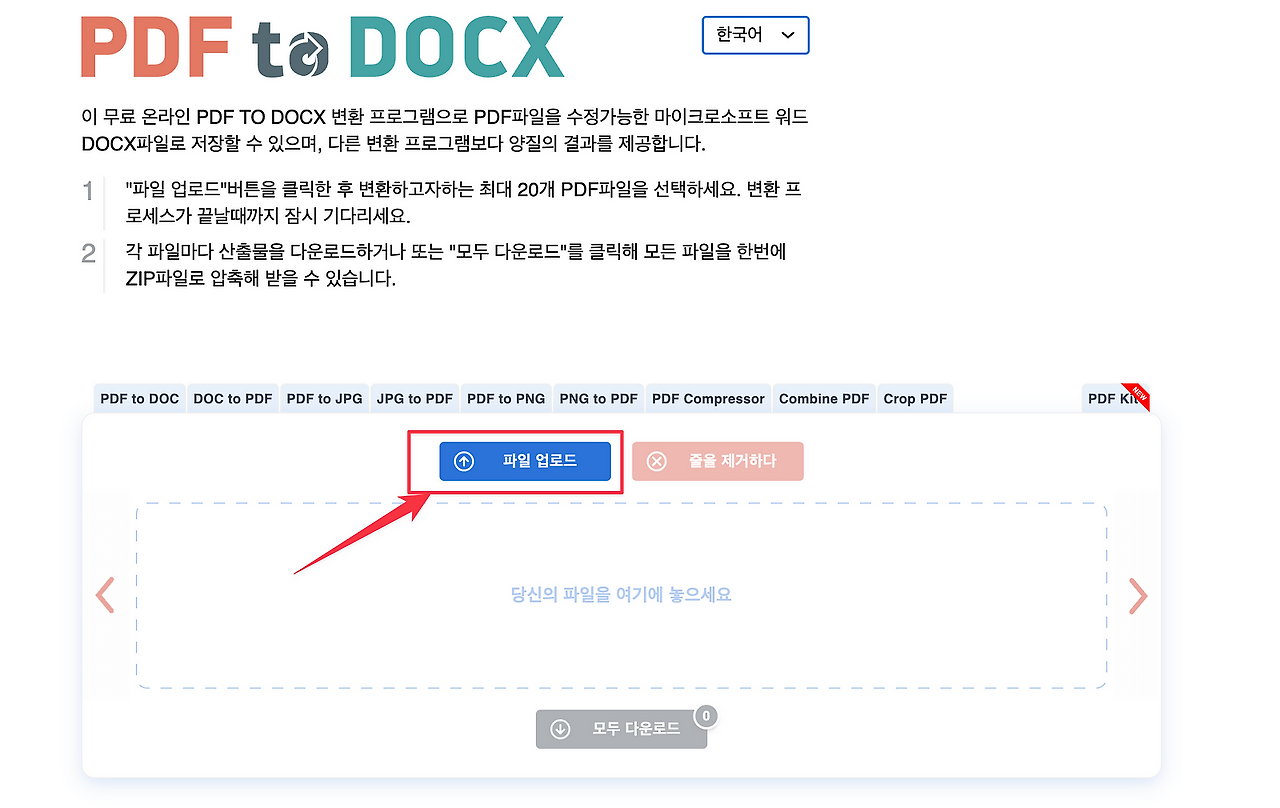
Task: Click the PDF to DOCX logo
Action: [322, 47]
